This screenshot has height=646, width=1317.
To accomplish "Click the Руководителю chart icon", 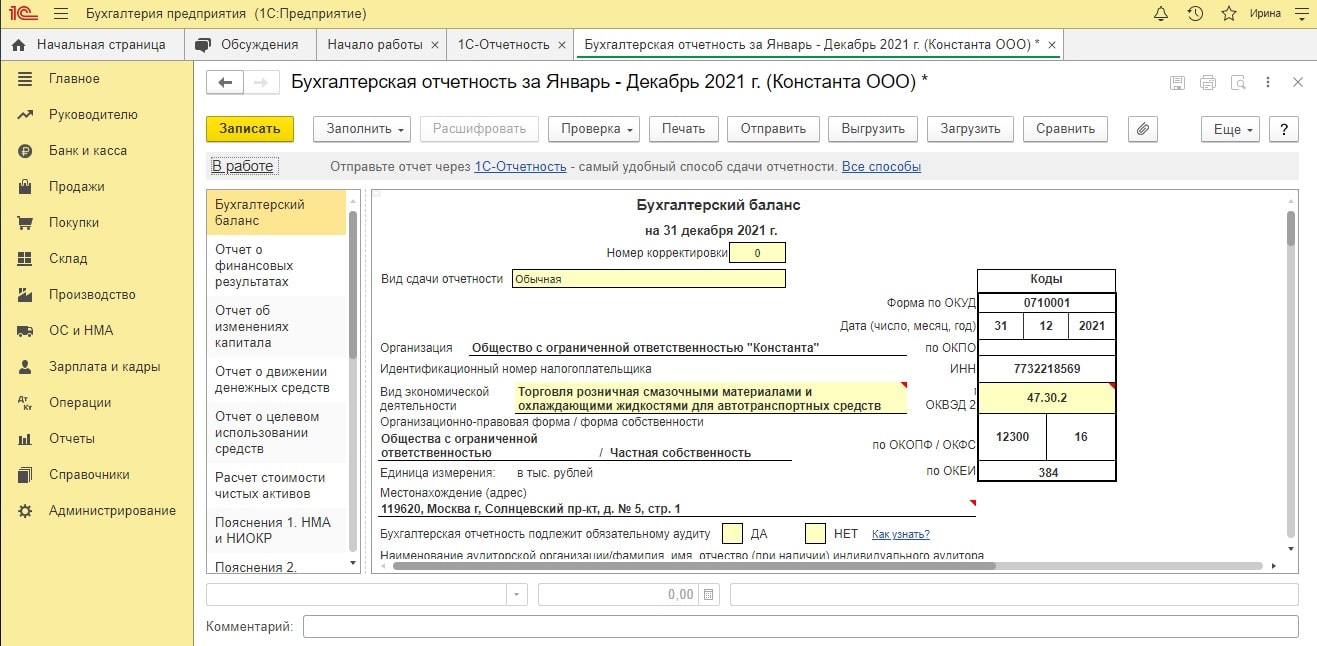I will [26, 115].
